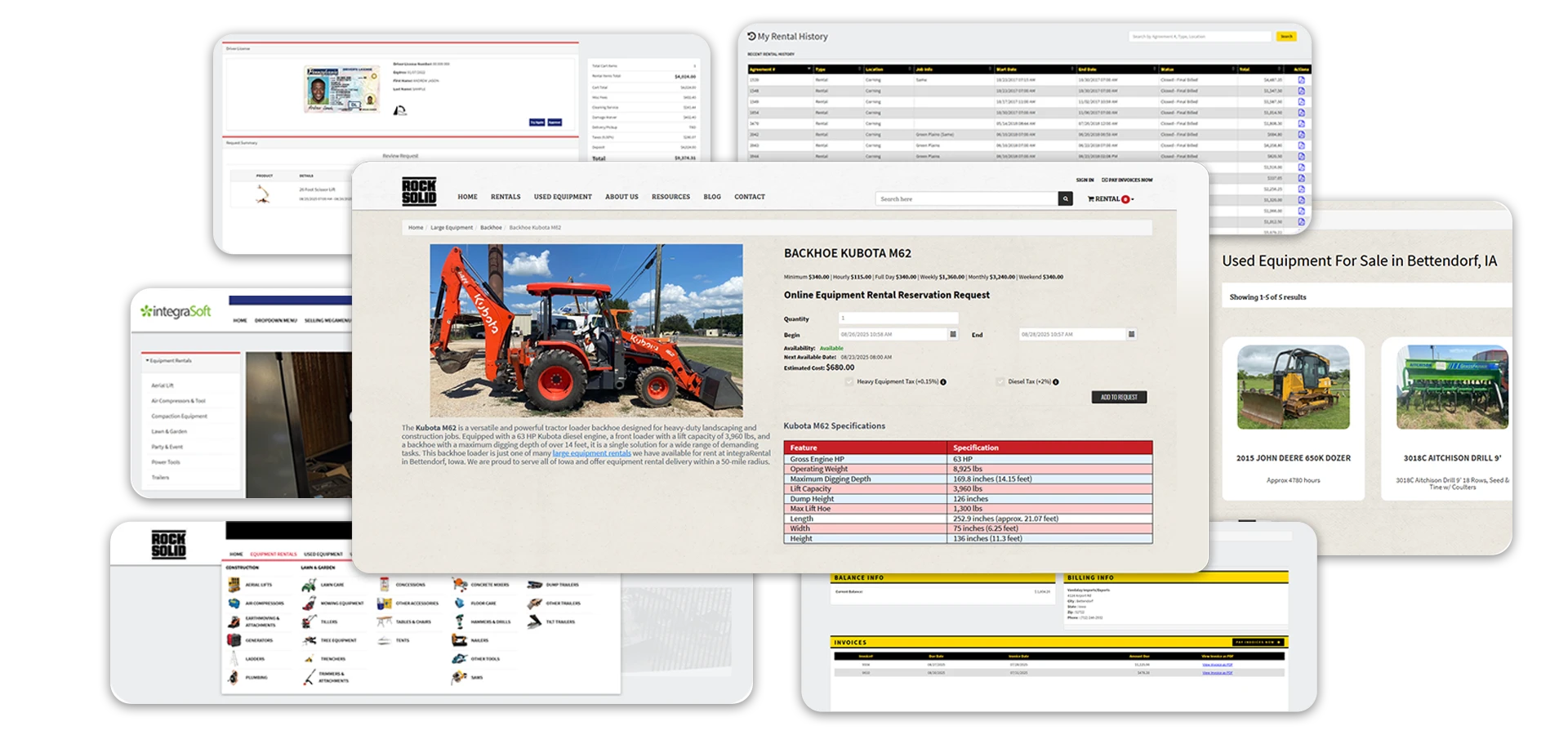
Task: Open the Rentals menu item
Action: click(506, 197)
